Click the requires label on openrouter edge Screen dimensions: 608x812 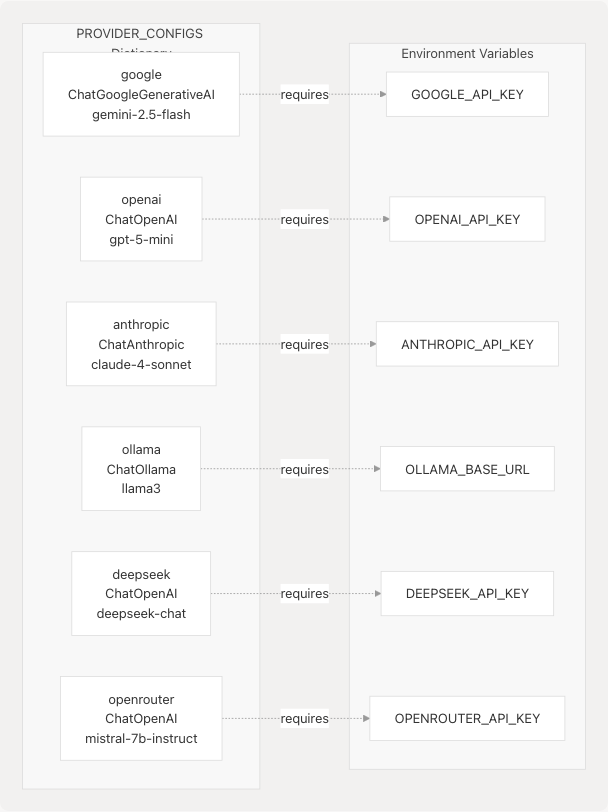pyautogui.click(x=305, y=718)
